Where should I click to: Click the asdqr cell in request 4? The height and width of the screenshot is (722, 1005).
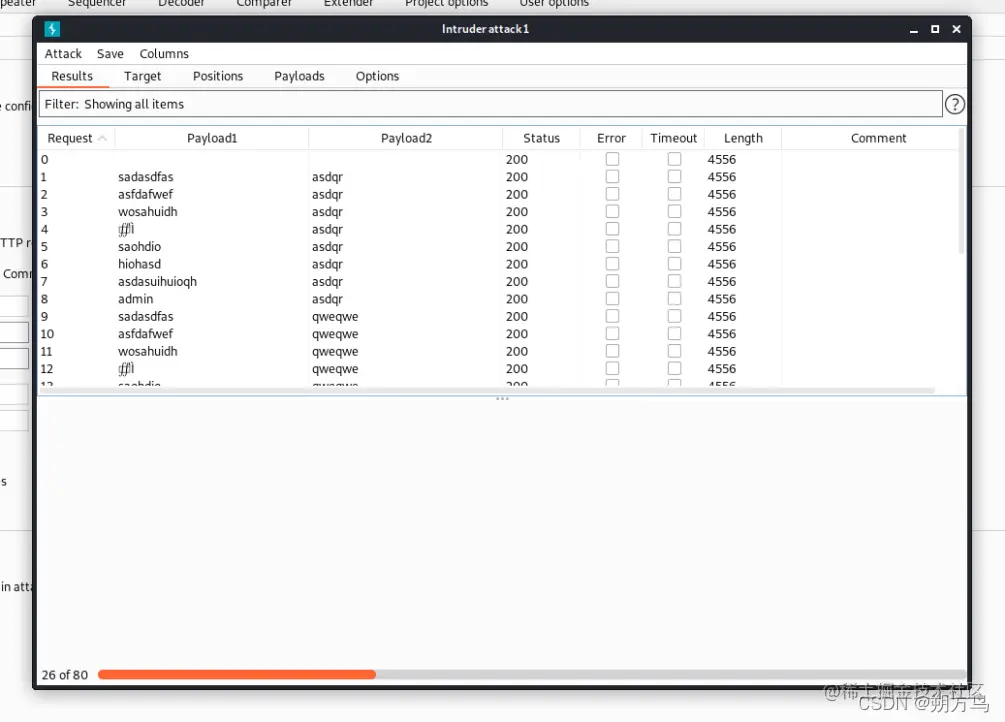tap(327, 229)
